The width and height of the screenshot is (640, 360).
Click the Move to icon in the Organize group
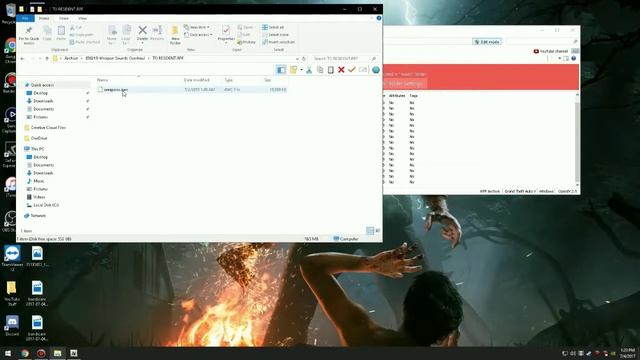pos(111,35)
